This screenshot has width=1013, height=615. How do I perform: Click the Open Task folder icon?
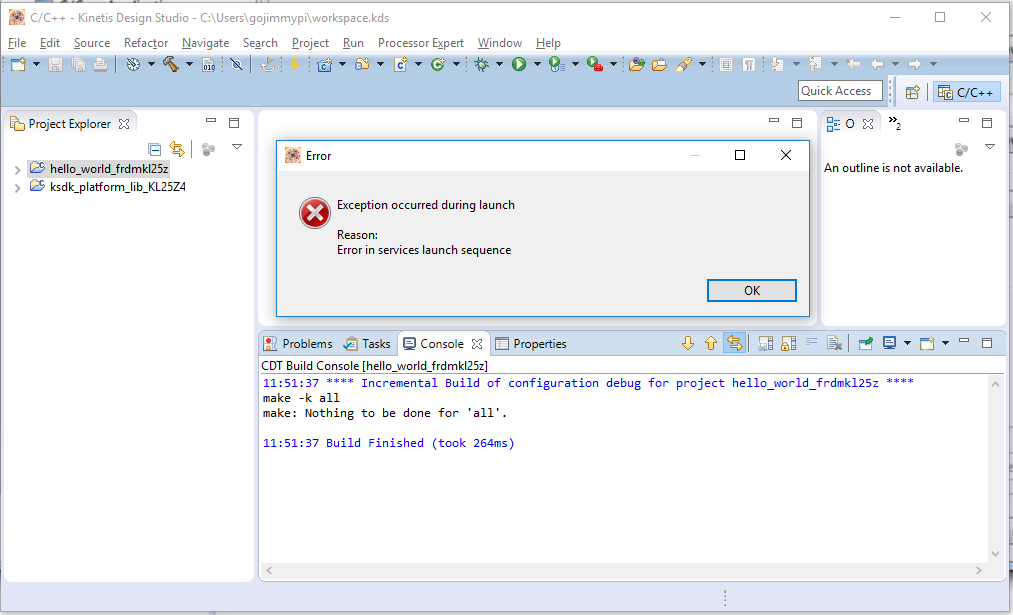click(x=659, y=64)
